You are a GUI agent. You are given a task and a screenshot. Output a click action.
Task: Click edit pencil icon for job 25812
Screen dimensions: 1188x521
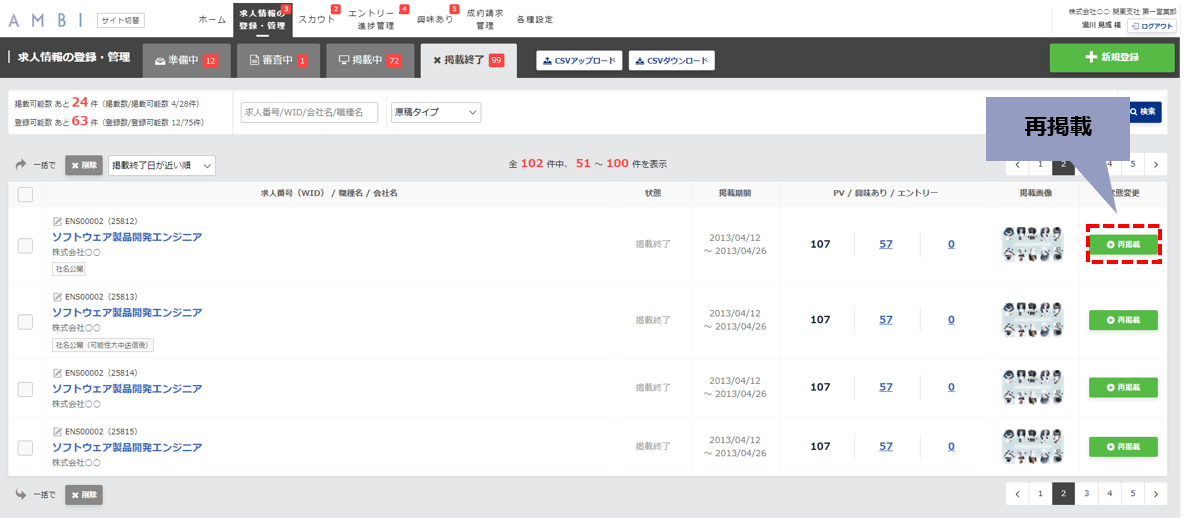point(57,222)
